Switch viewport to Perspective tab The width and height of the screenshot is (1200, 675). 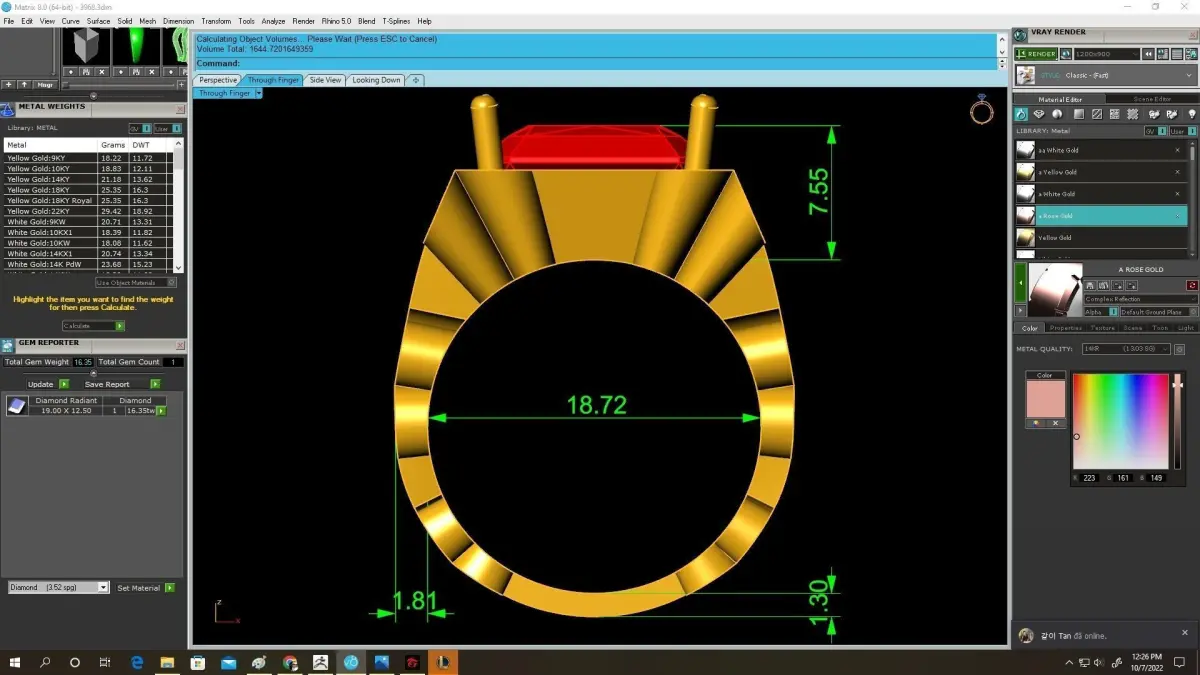(218, 80)
